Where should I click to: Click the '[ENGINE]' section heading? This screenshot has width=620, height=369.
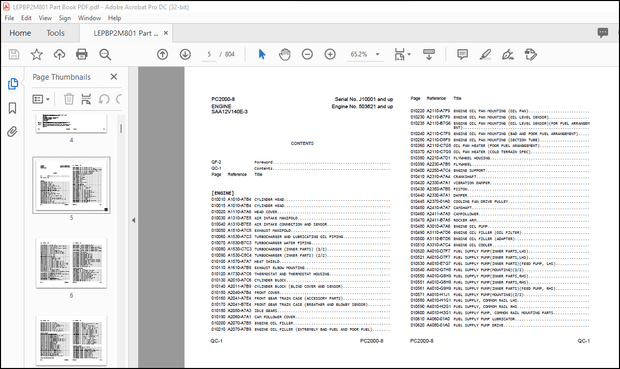point(223,193)
